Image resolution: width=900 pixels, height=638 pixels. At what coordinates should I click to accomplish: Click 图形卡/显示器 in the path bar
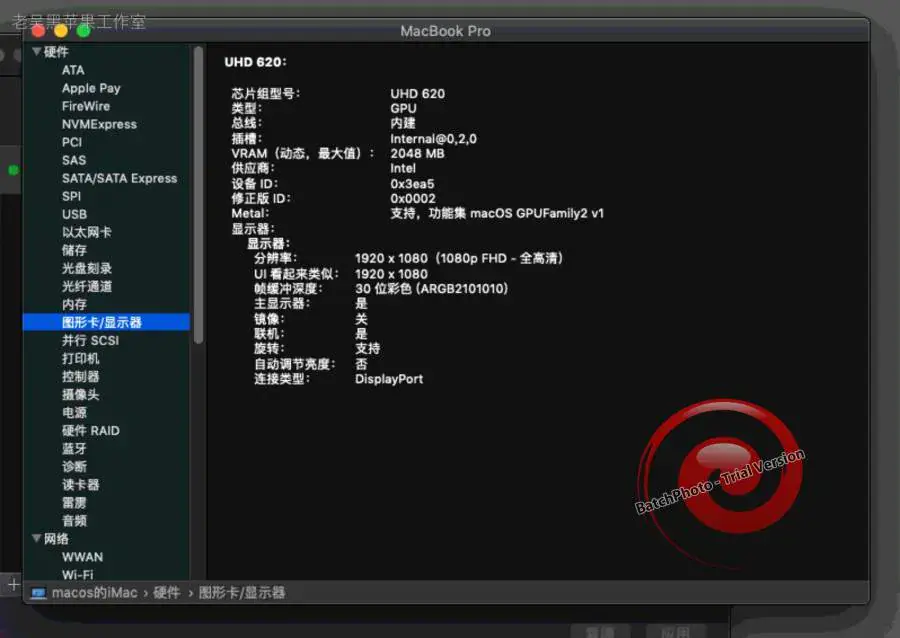pos(242,593)
